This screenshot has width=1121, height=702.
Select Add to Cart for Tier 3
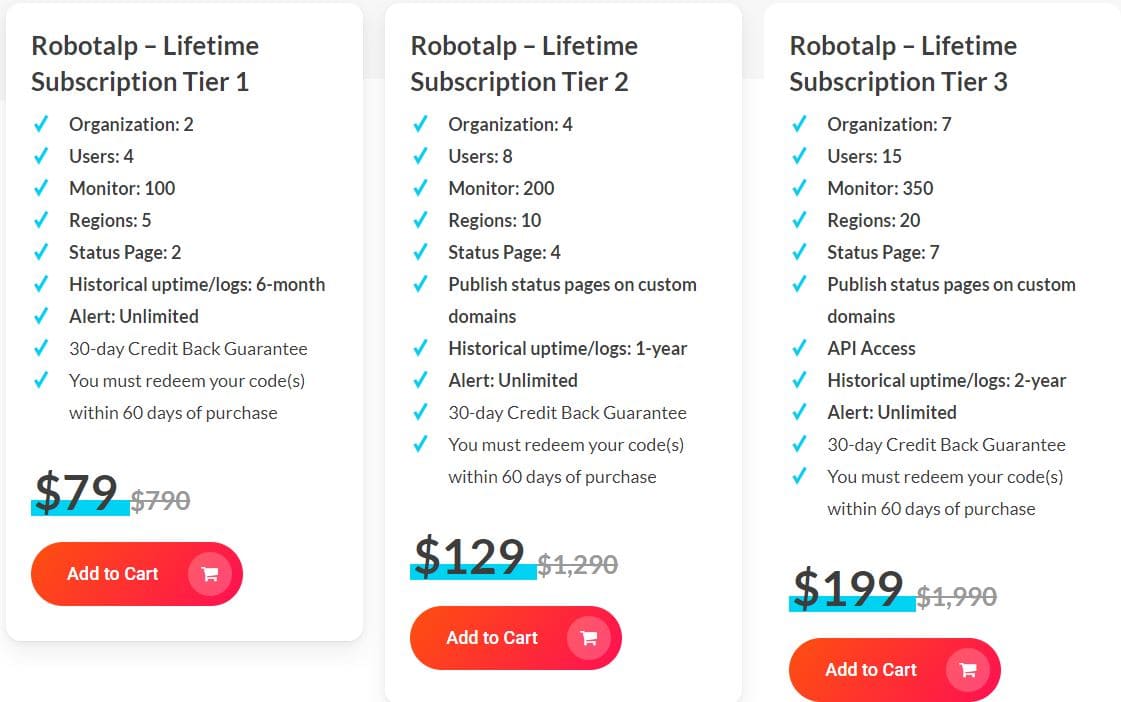(x=869, y=670)
